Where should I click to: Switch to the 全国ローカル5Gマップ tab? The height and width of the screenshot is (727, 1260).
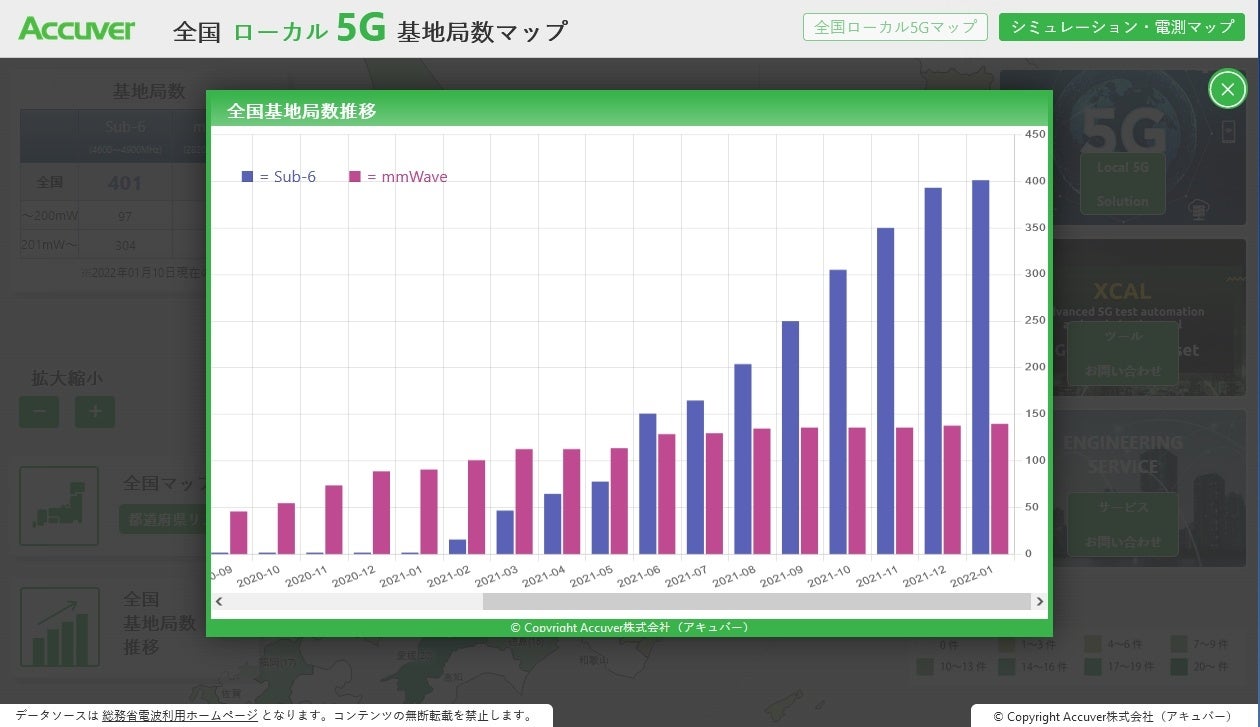[894, 27]
